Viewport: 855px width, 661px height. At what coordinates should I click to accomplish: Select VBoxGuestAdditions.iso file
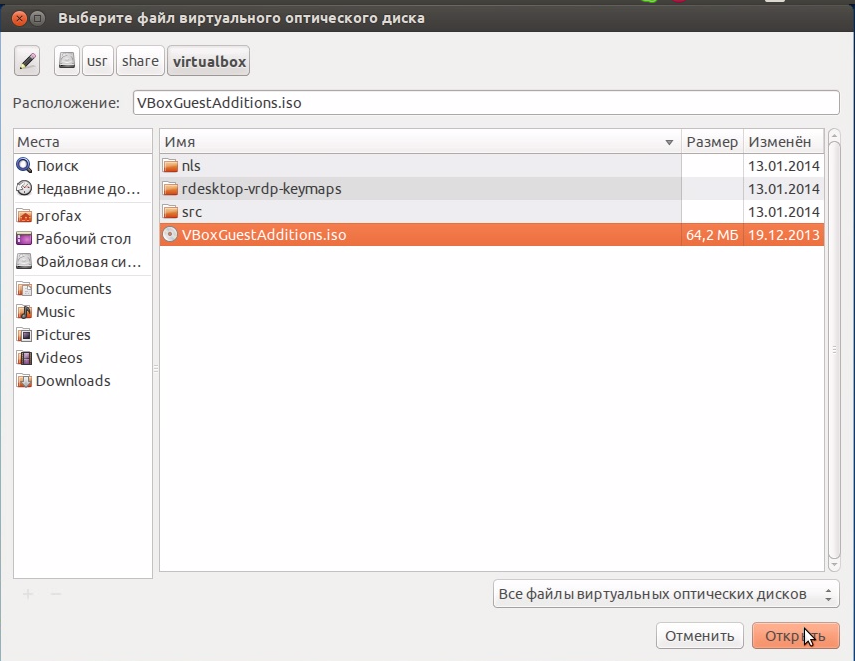coord(491,235)
